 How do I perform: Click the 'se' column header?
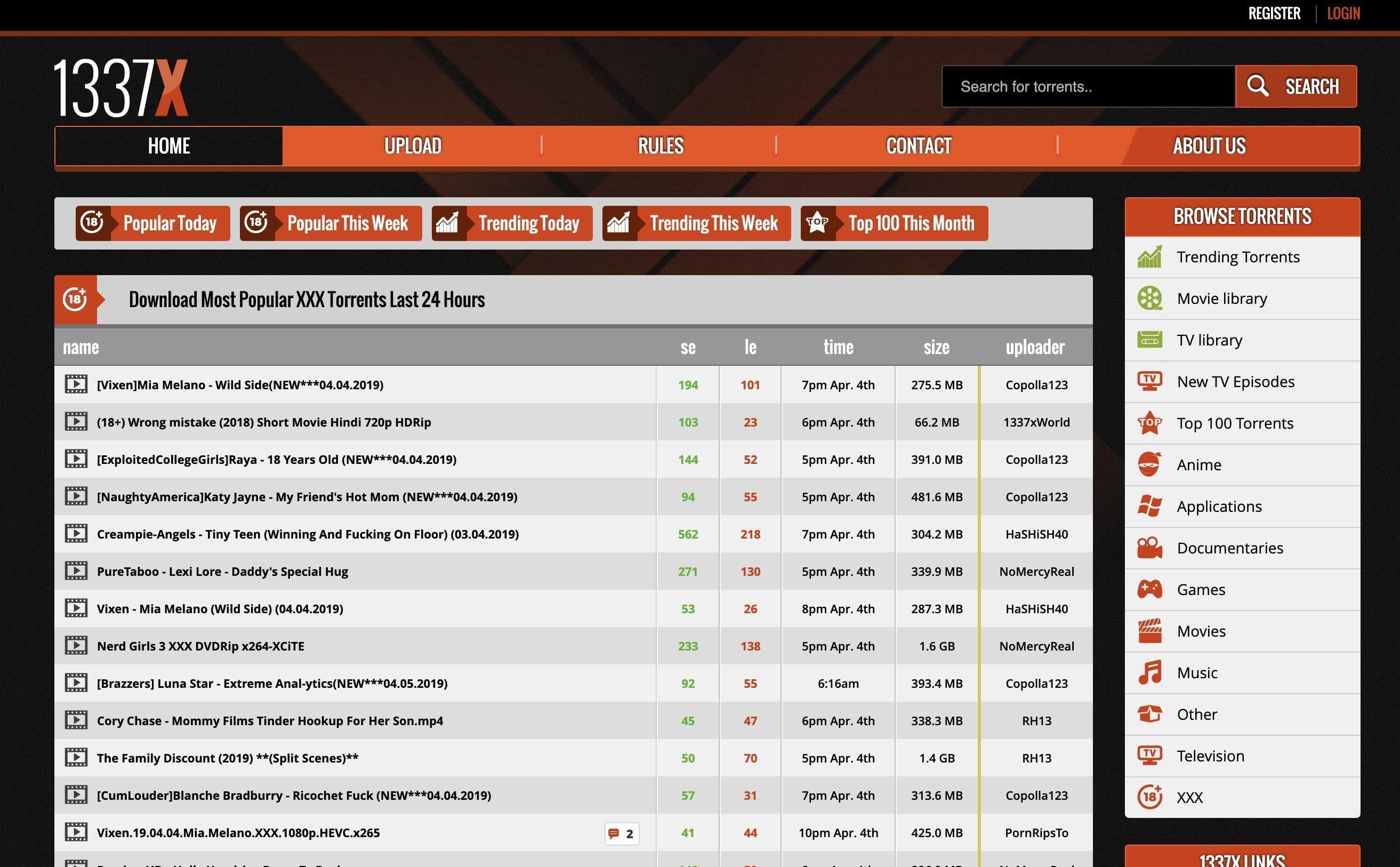tap(688, 347)
